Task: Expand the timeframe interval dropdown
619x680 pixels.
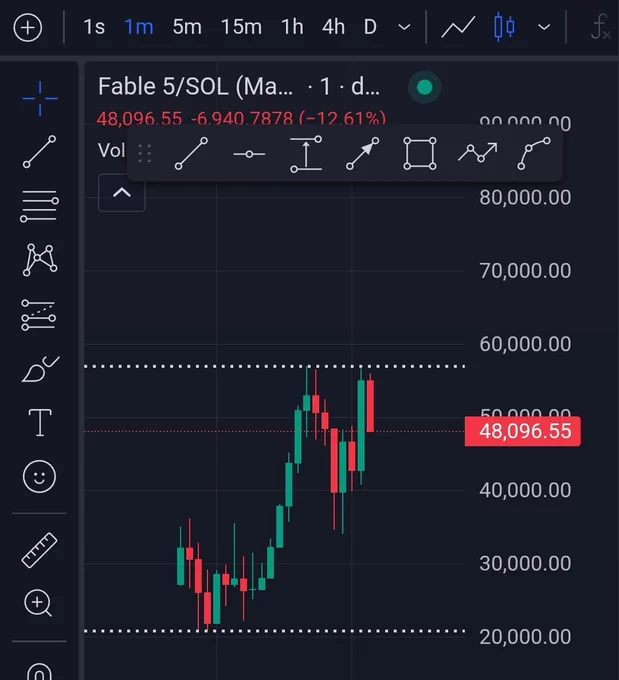Action: [404, 27]
